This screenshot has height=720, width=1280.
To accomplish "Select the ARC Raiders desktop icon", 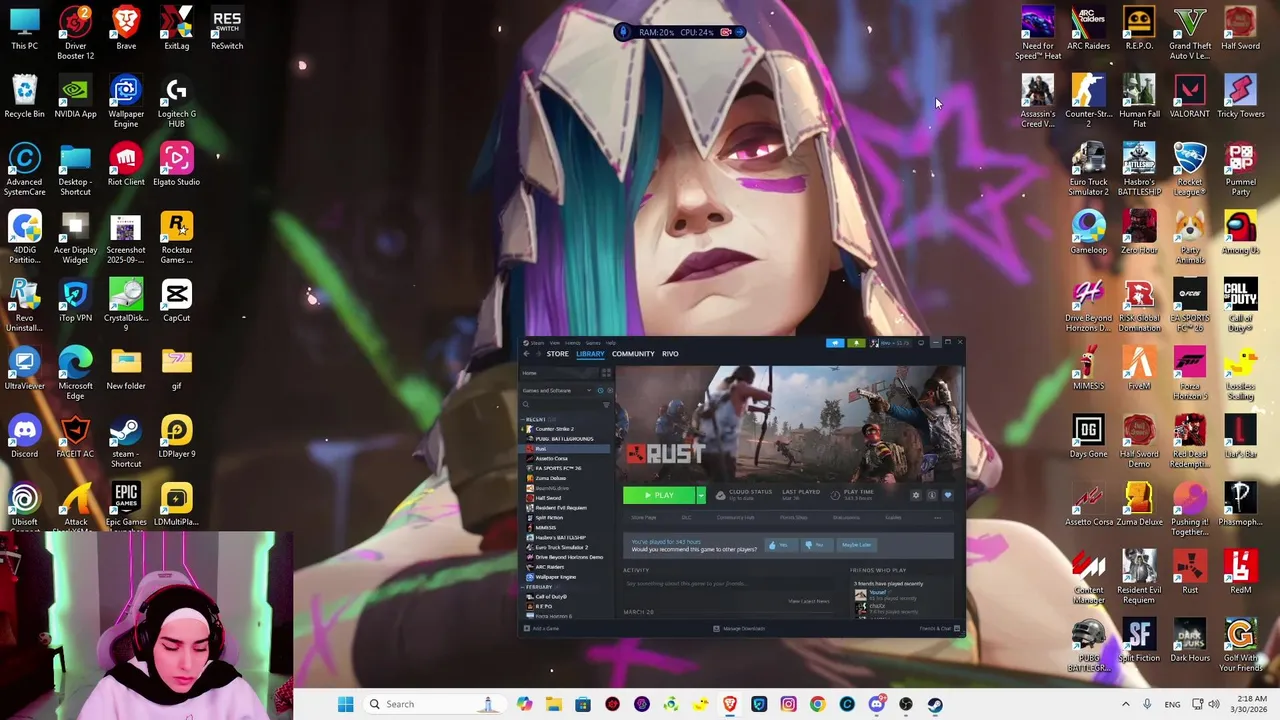I will pyautogui.click(x=1088, y=29).
